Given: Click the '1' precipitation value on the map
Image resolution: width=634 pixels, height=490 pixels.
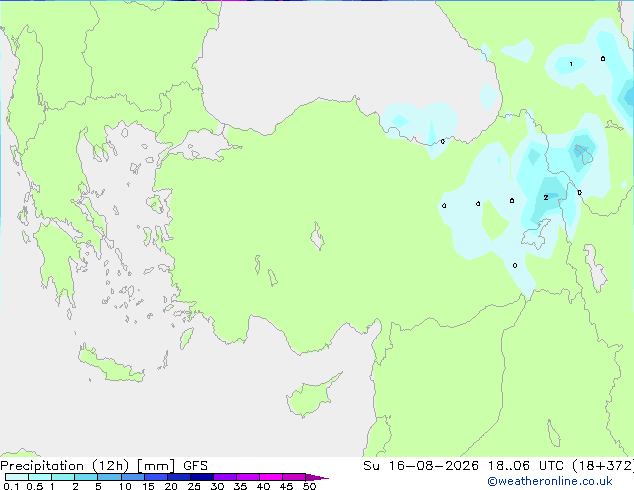Looking at the screenshot, I should pos(571,64).
